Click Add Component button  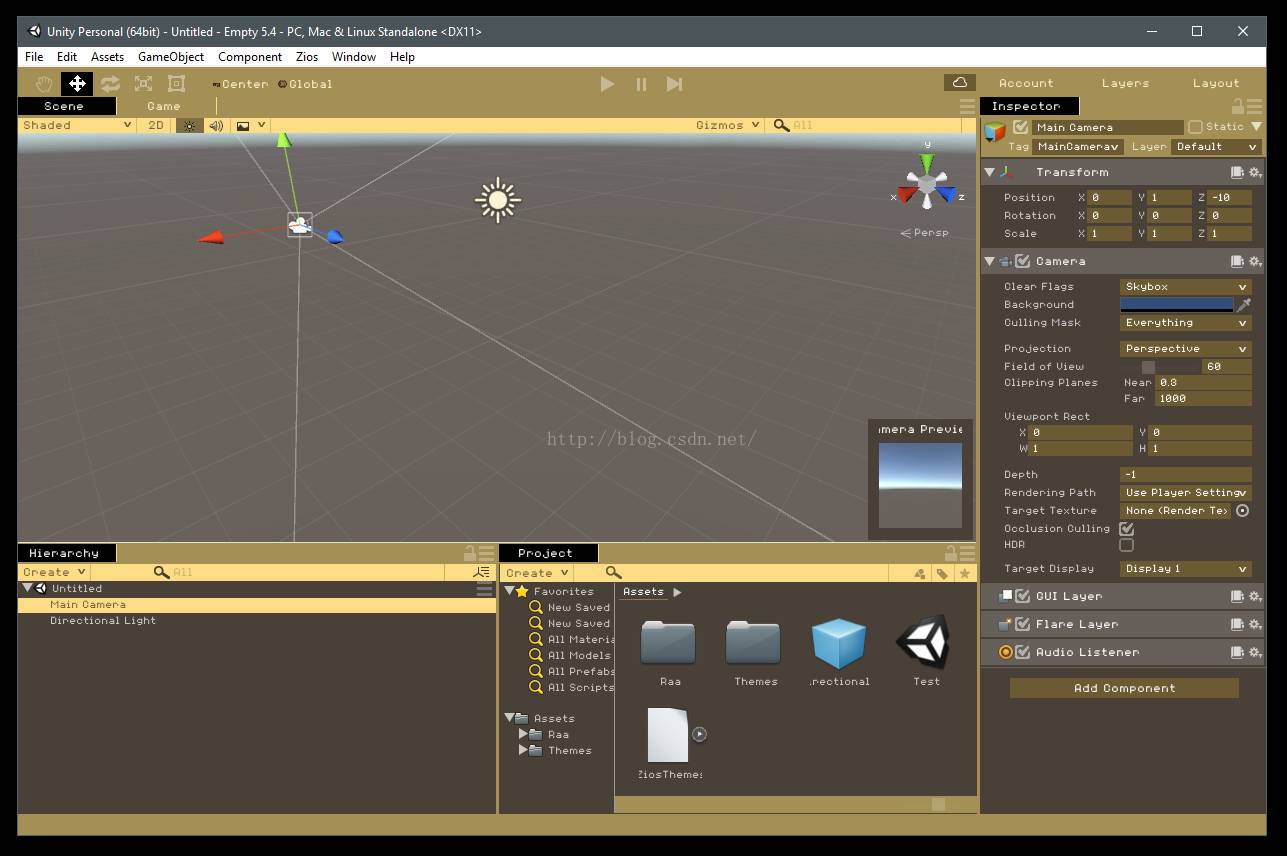[x=1124, y=688]
